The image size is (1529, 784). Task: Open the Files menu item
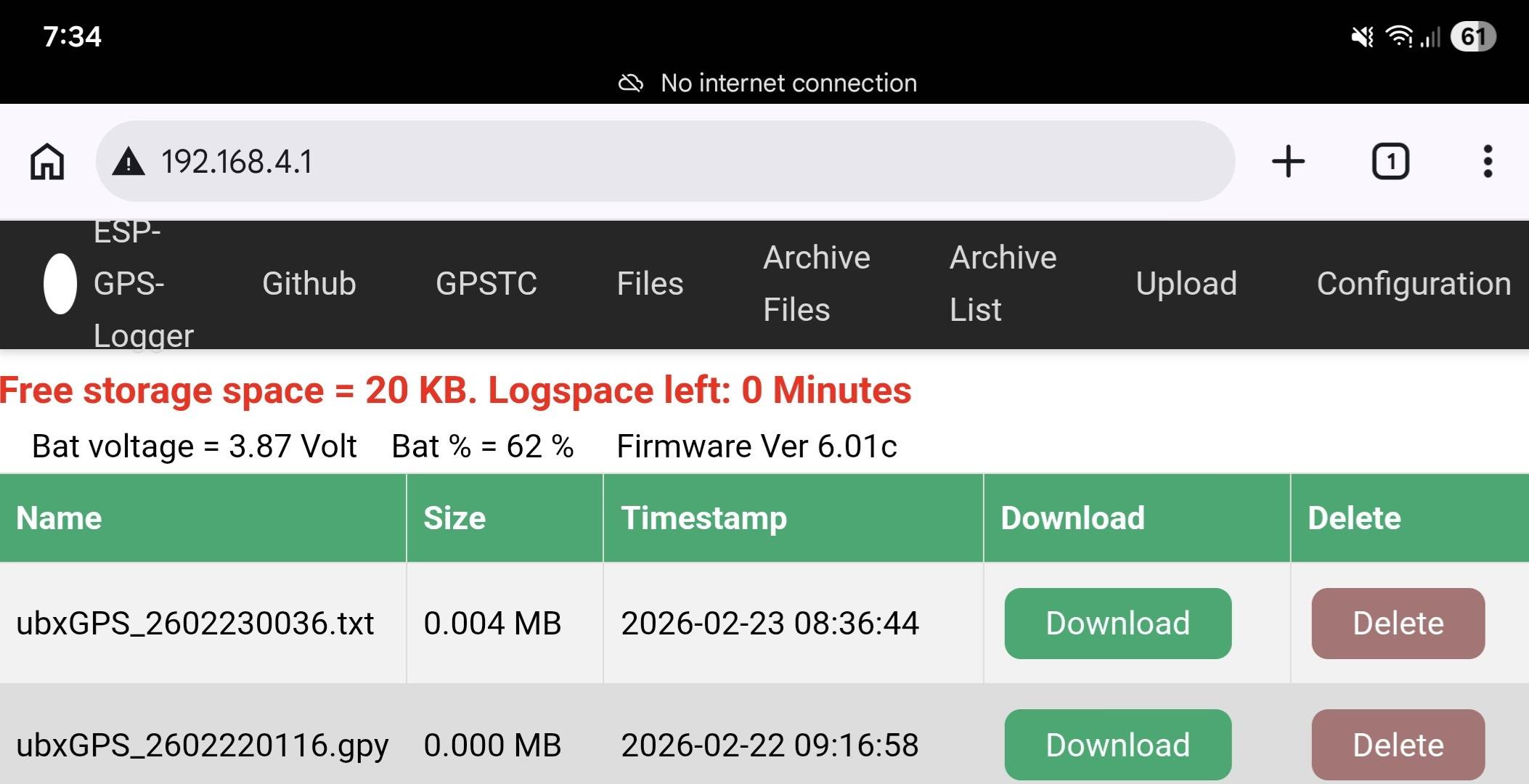pyautogui.click(x=650, y=284)
